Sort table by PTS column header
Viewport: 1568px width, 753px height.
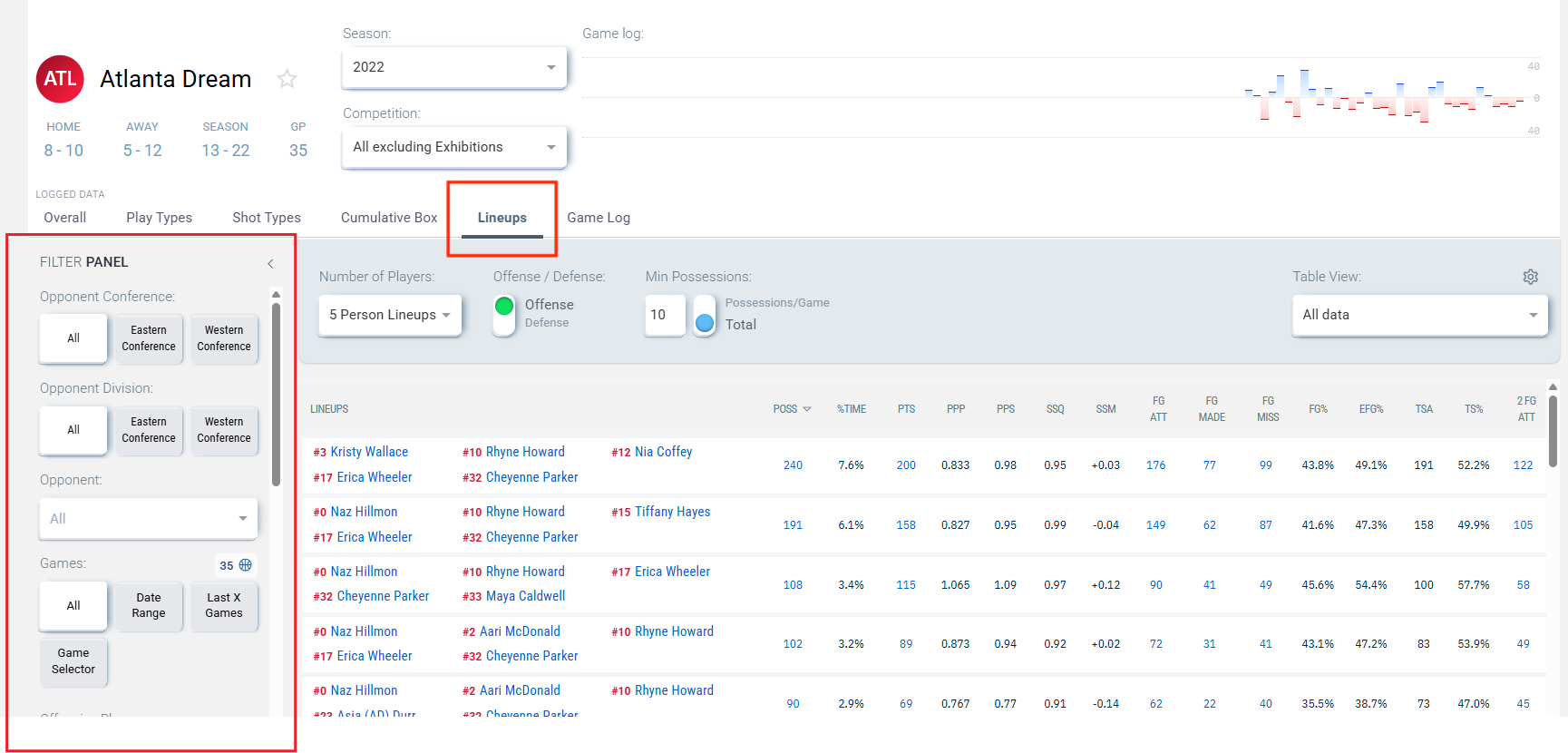coord(907,409)
